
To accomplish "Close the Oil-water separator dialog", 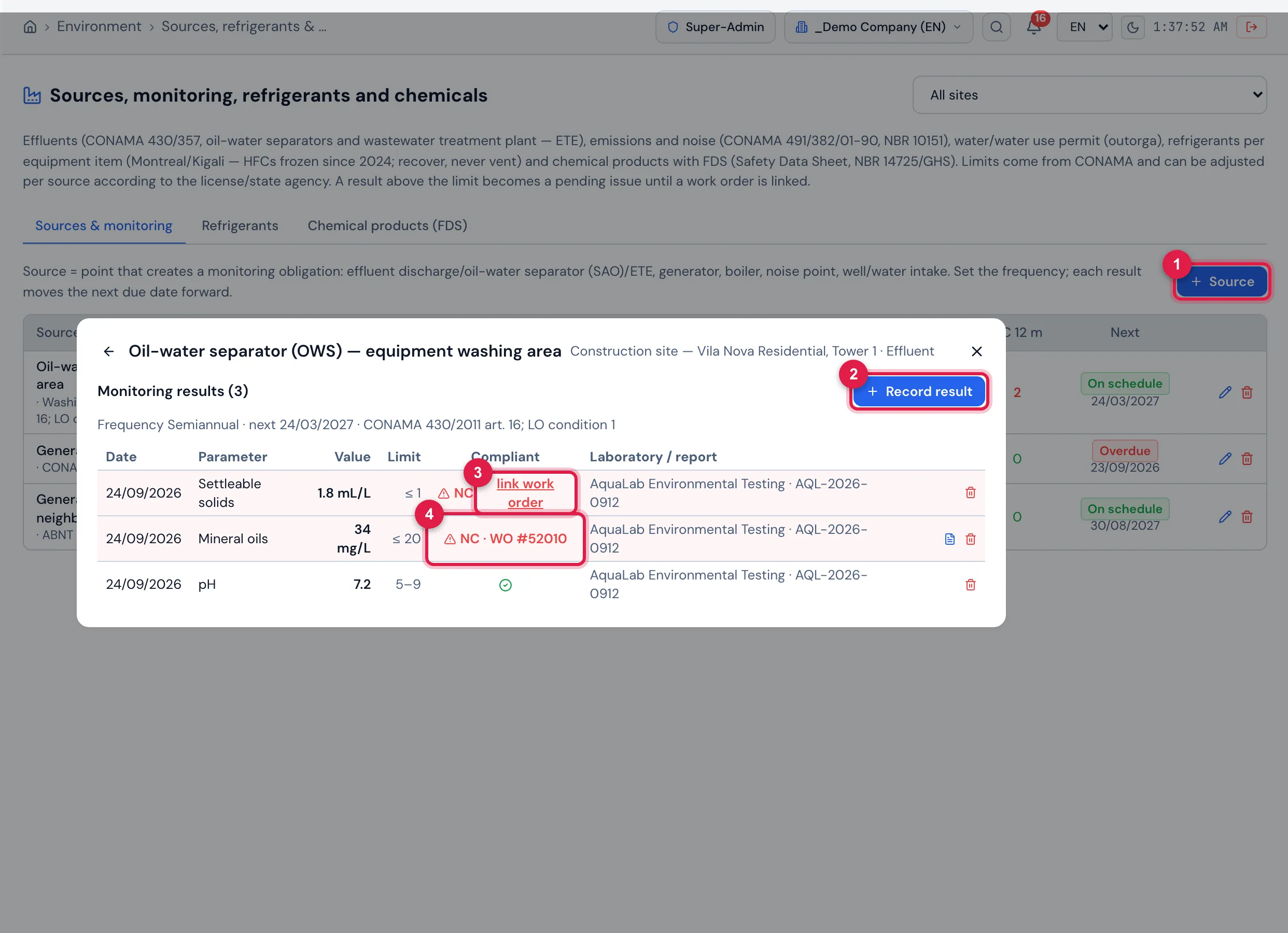I will click(x=977, y=351).
